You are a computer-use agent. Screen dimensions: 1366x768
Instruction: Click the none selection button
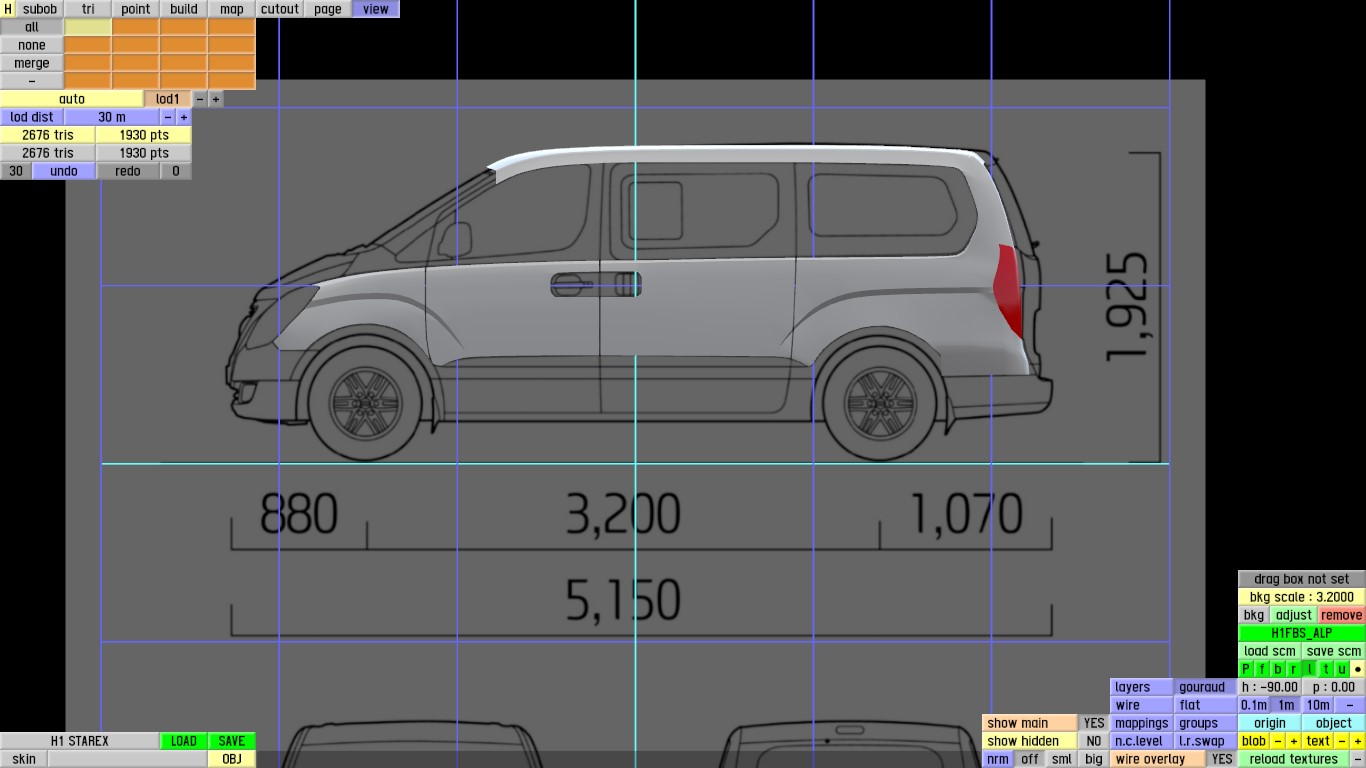point(32,45)
